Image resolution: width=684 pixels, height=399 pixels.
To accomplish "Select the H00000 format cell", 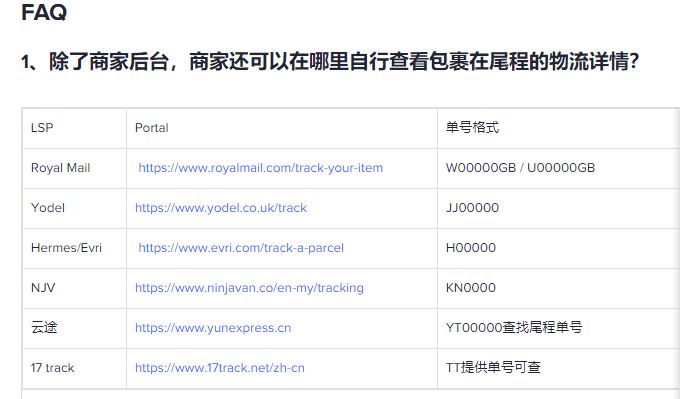I will click(x=558, y=248).
